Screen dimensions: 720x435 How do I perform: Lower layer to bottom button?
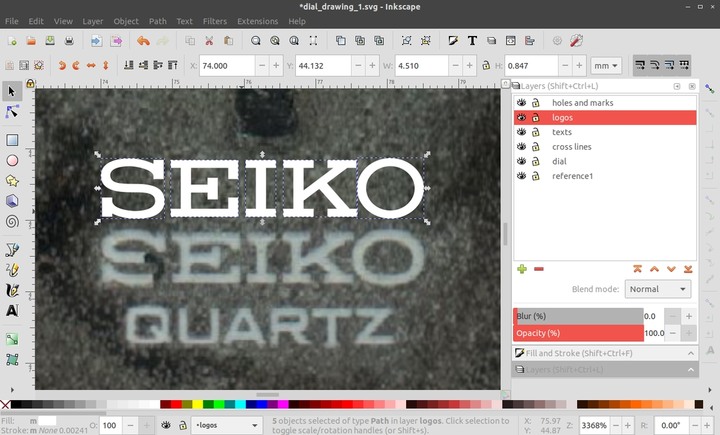(x=688, y=269)
